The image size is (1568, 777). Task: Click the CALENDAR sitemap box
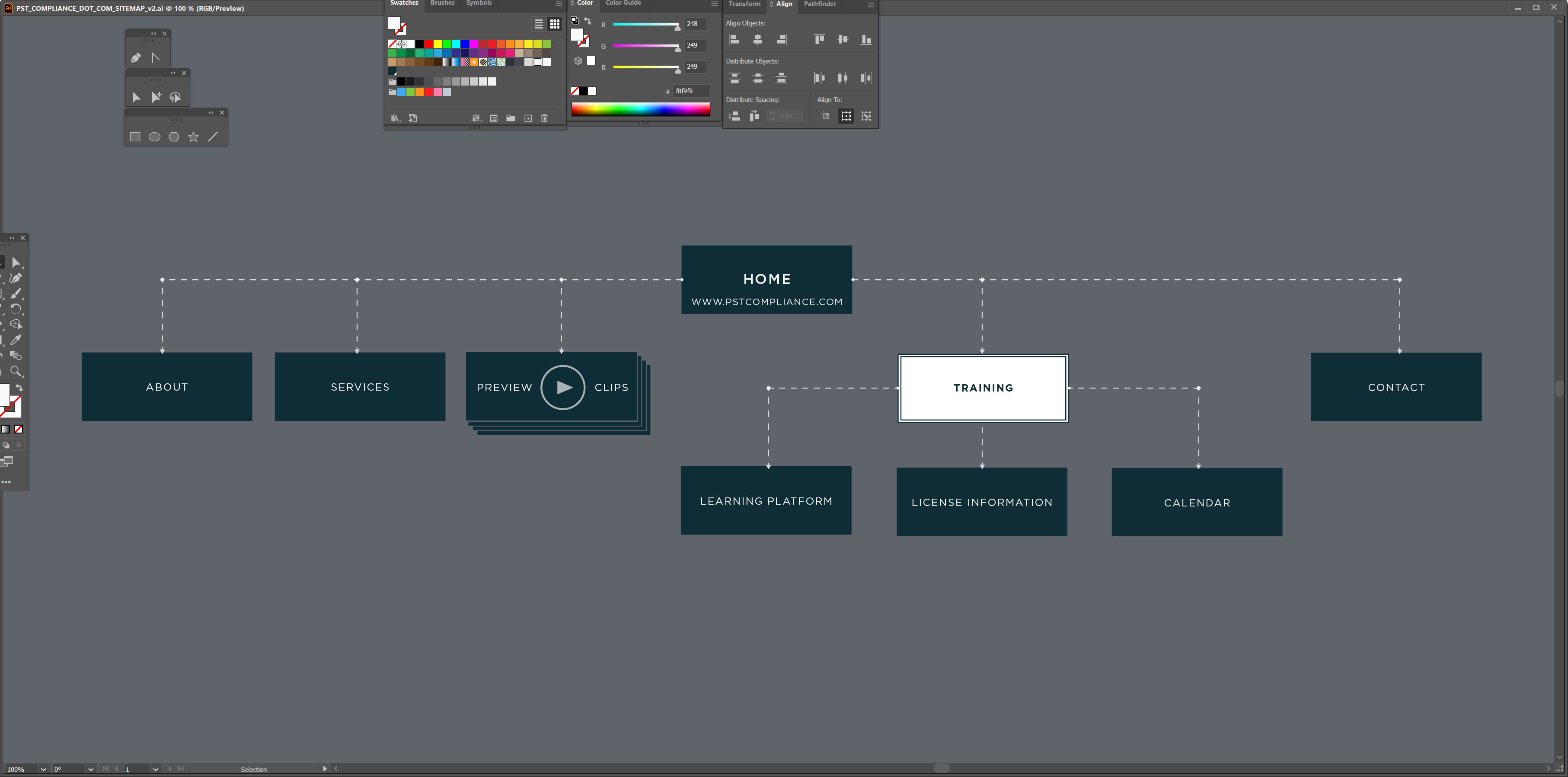pos(1198,503)
